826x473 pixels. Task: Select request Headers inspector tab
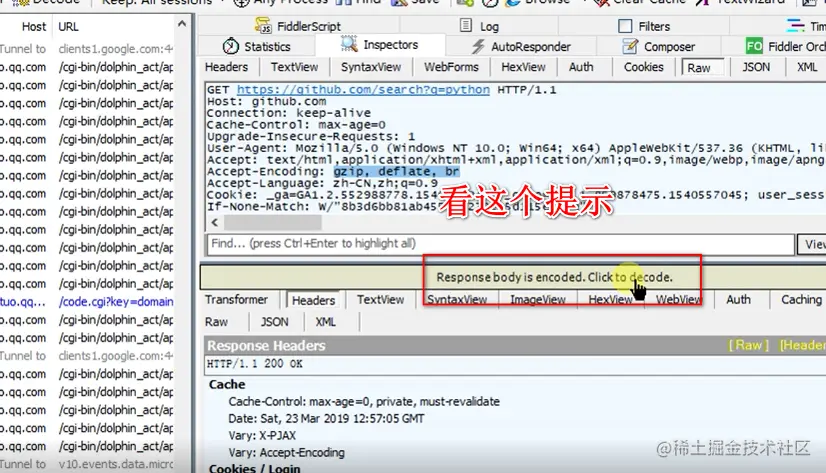(227, 67)
